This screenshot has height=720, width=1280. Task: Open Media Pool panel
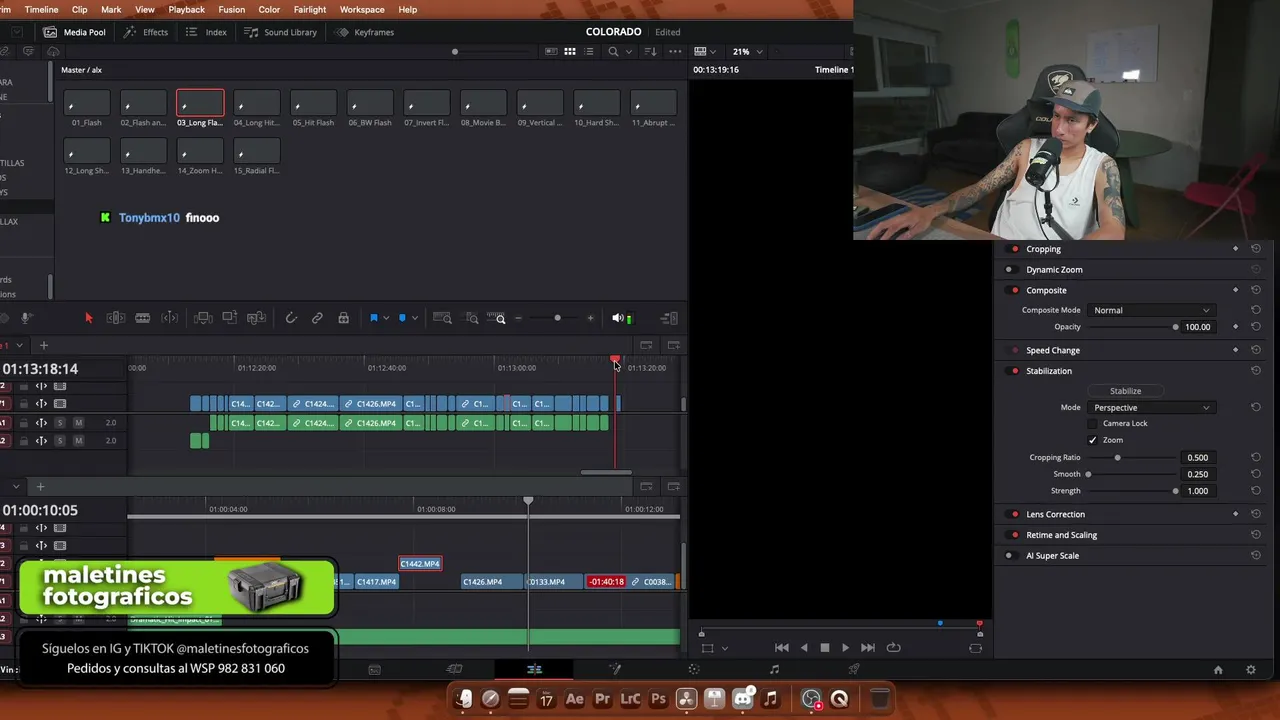(x=74, y=32)
